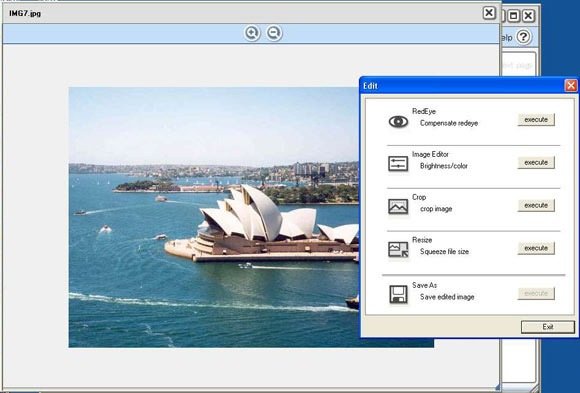
Task: Exit the Edit dialog
Action: pyautogui.click(x=548, y=327)
